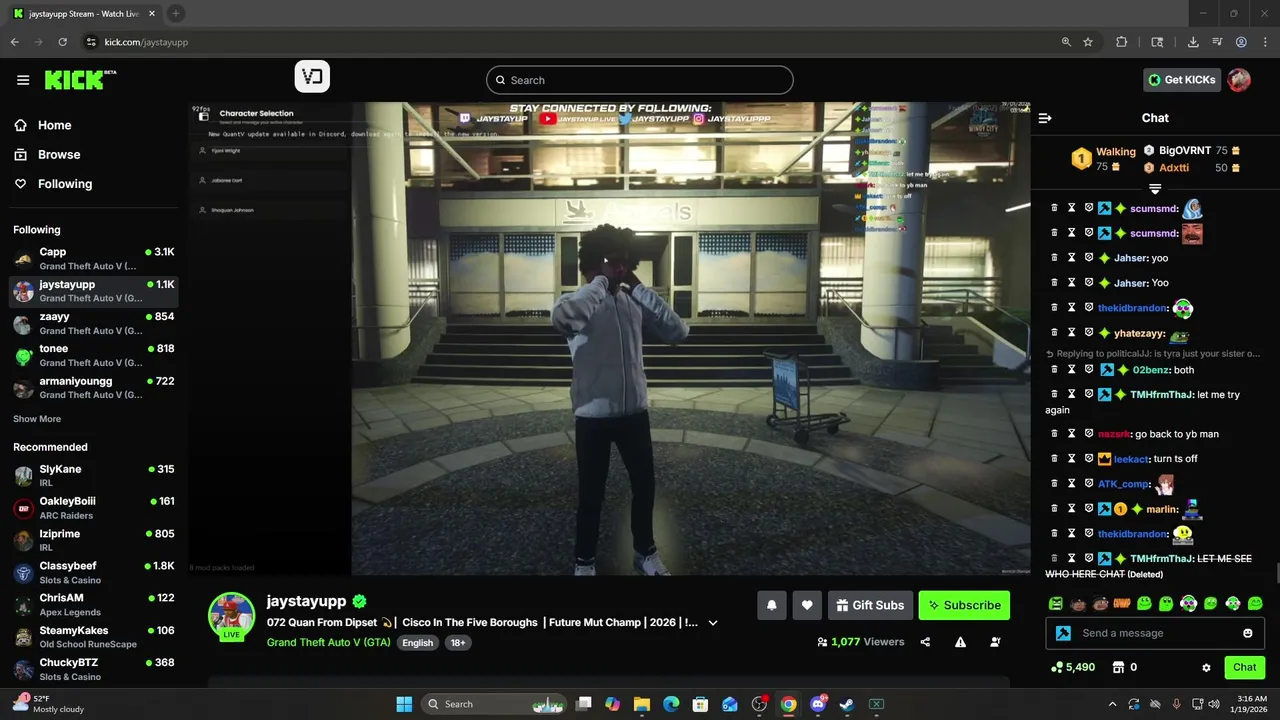Open chat settings gear

[1206, 667]
